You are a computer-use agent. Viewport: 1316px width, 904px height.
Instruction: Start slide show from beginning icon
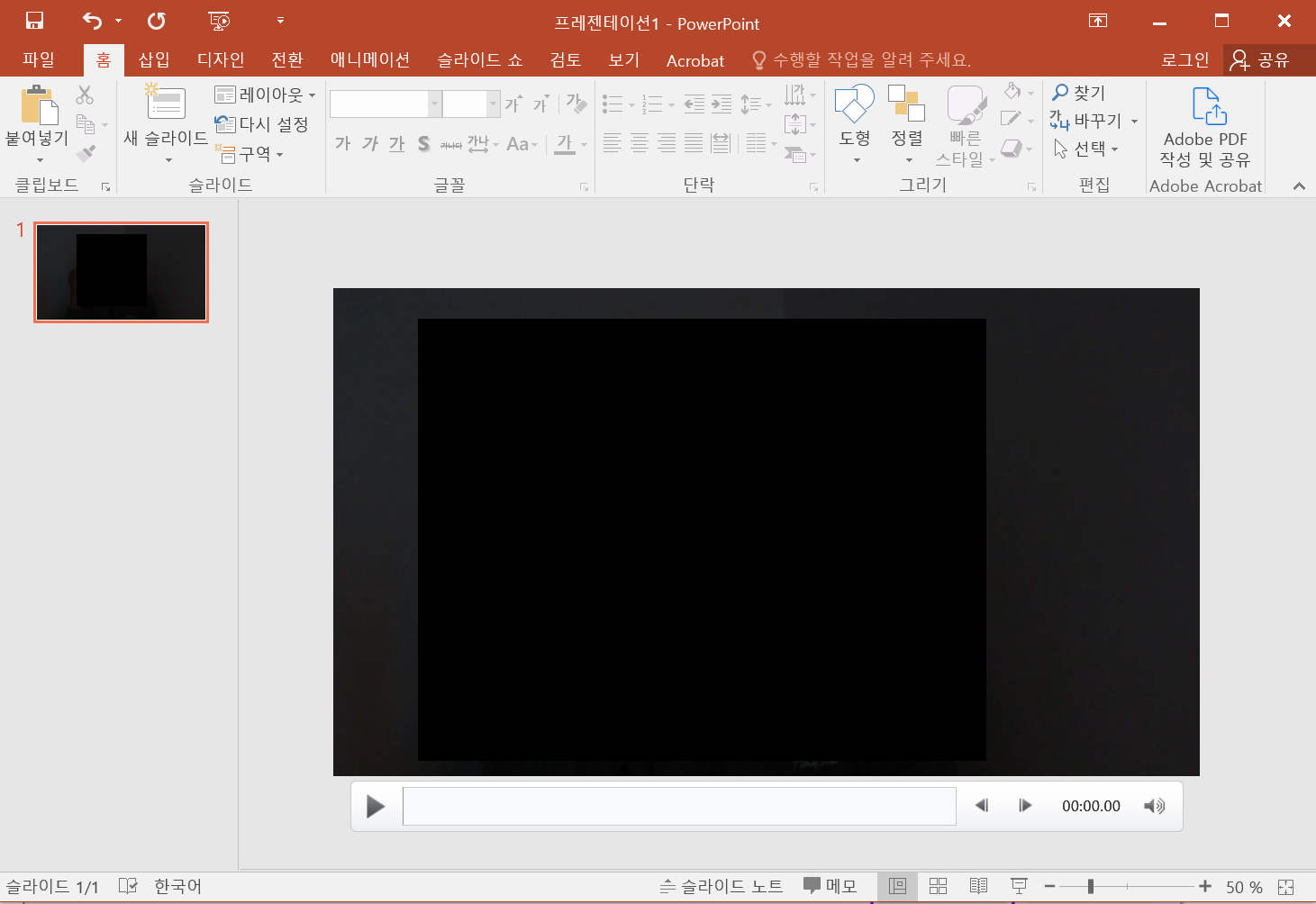pos(218,21)
